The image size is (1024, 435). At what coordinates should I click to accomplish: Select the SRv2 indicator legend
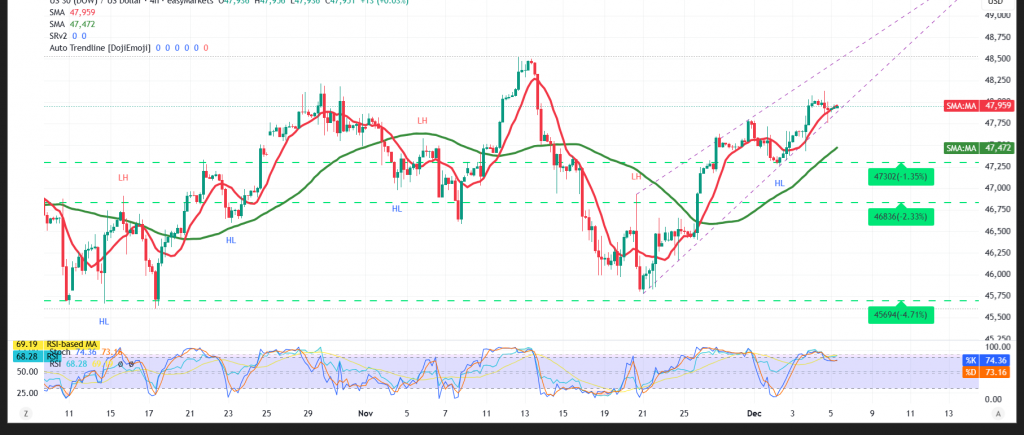click(x=63, y=36)
